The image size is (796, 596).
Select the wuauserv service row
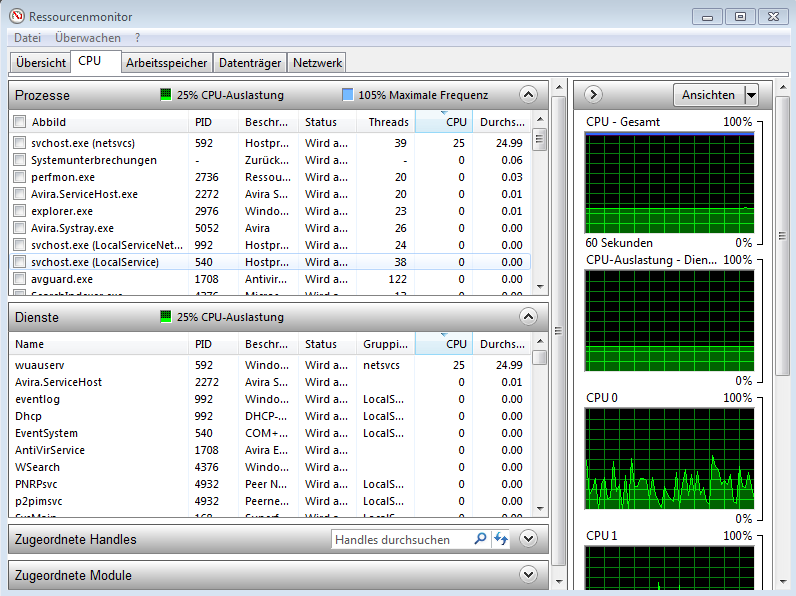270,365
